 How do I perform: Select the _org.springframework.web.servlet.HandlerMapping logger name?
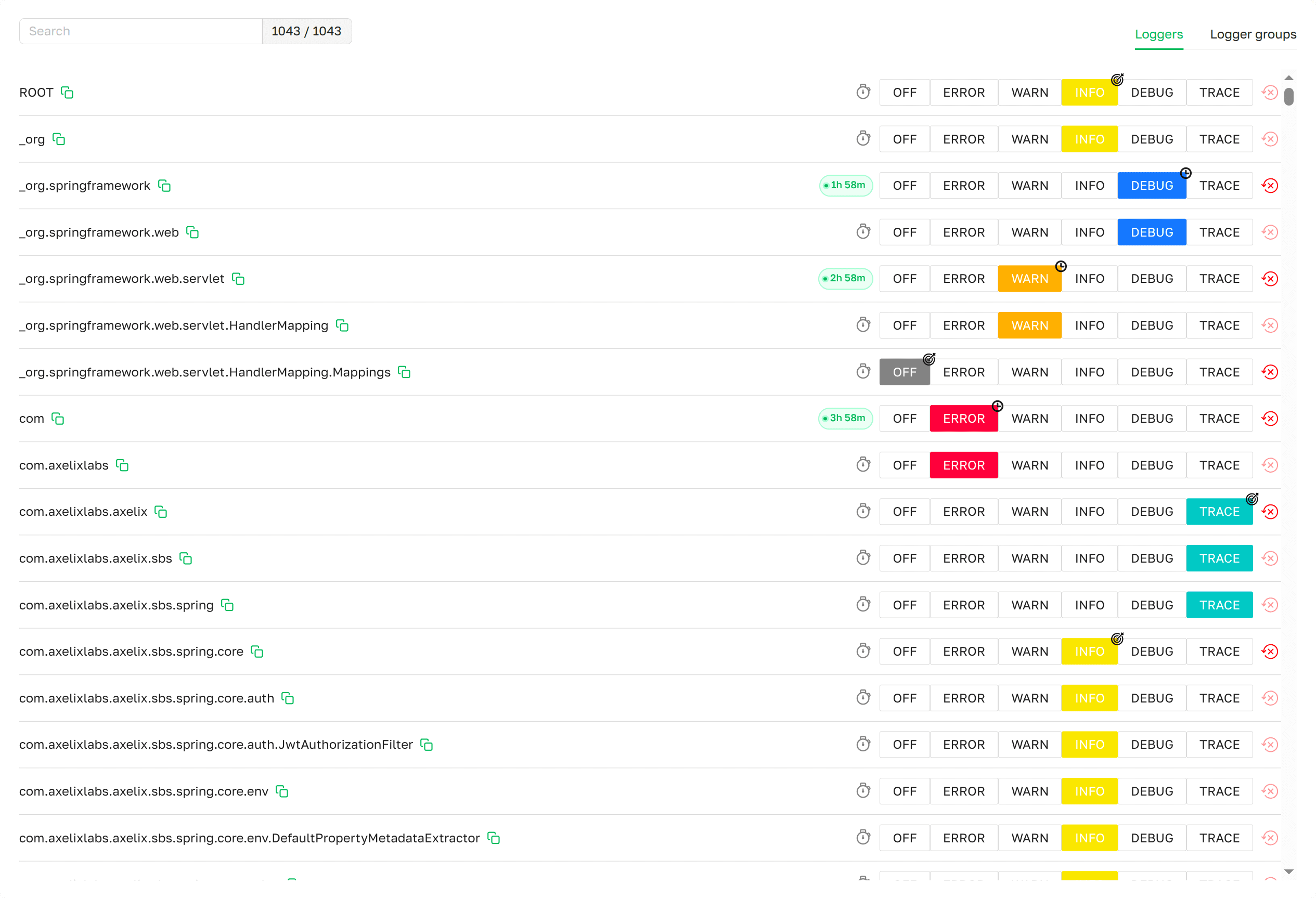tap(173, 326)
